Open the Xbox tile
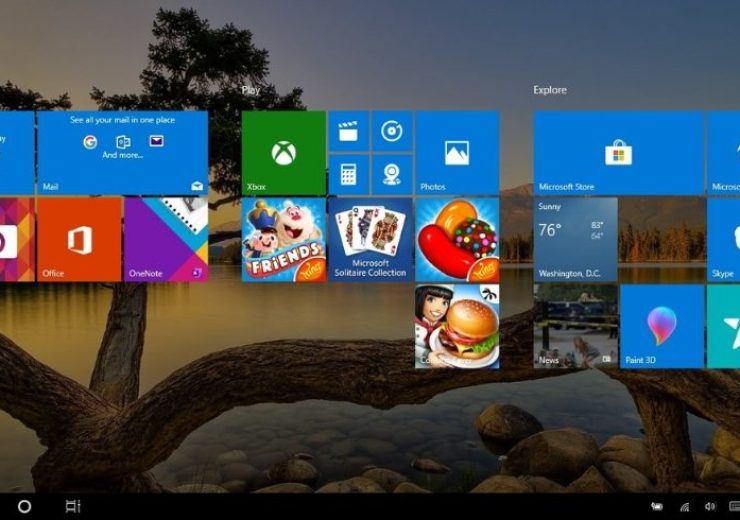The width and height of the screenshot is (740, 520). [283, 153]
